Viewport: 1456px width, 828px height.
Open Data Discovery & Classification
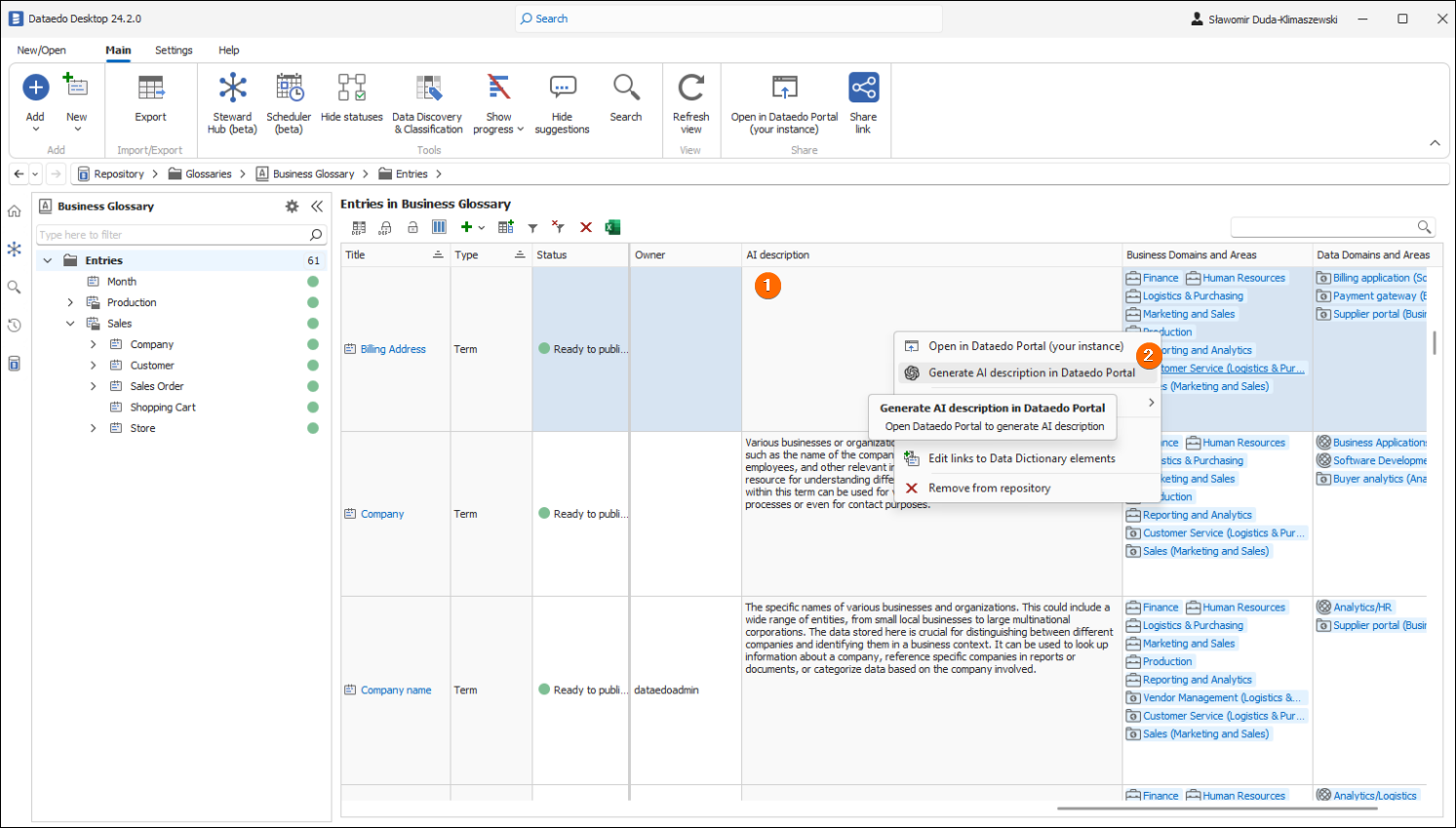(x=427, y=101)
